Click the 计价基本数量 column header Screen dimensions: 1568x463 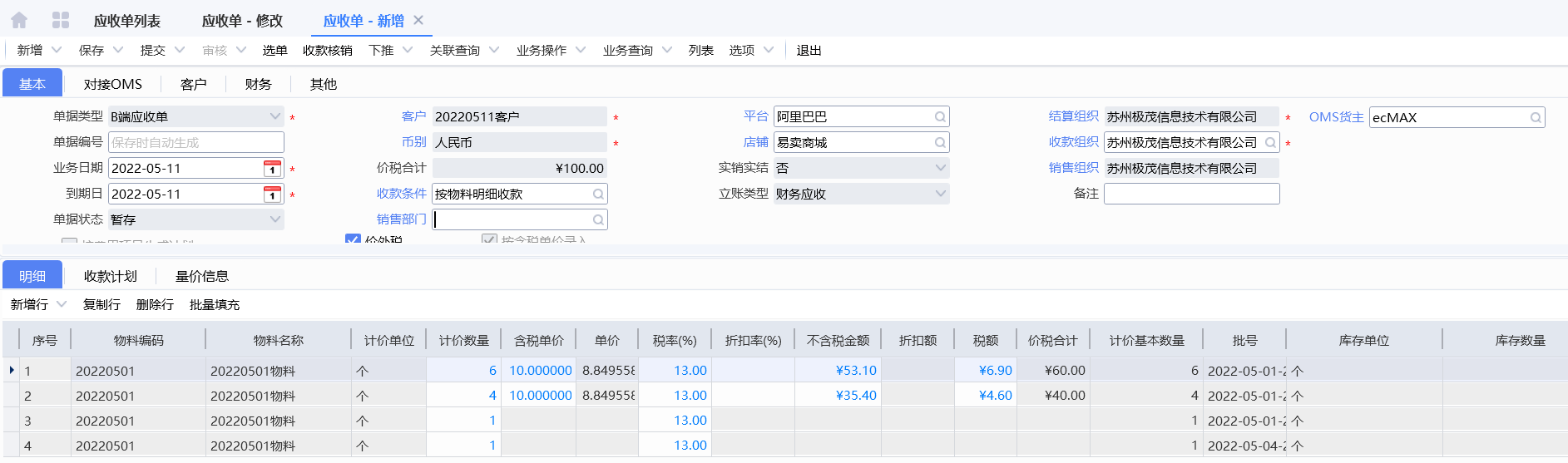point(1146,340)
